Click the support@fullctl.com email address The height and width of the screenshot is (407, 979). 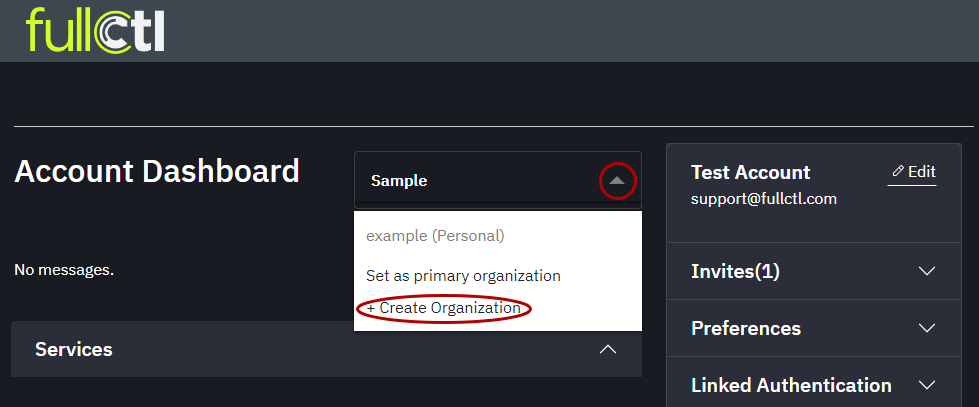click(763, 199)
